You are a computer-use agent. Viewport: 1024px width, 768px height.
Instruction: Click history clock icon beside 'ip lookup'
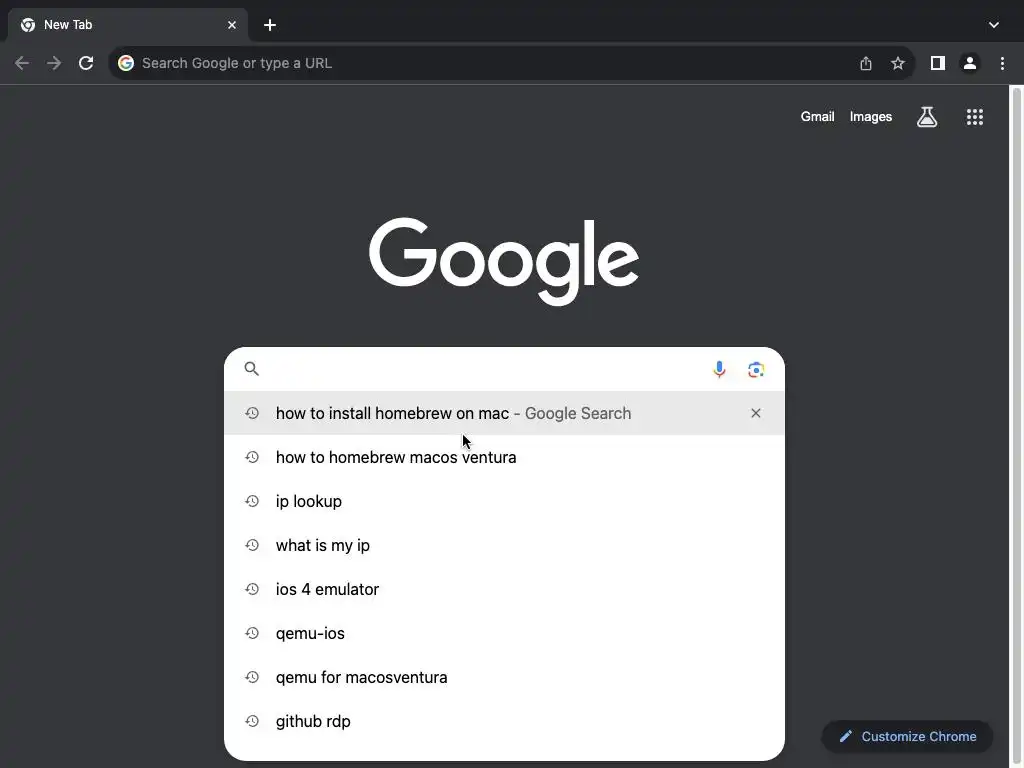click(252, 502)
